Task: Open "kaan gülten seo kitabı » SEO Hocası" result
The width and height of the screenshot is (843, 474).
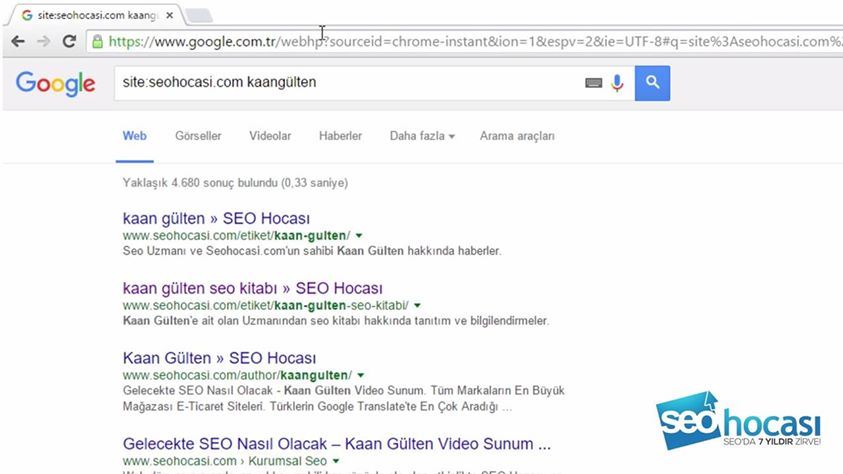Action: click(x=253, y=288)
